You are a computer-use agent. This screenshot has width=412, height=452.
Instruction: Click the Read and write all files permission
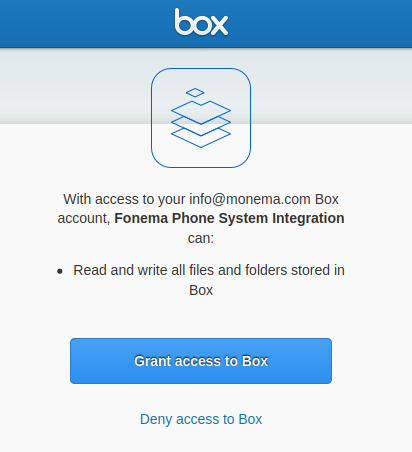tap(209, 280)
